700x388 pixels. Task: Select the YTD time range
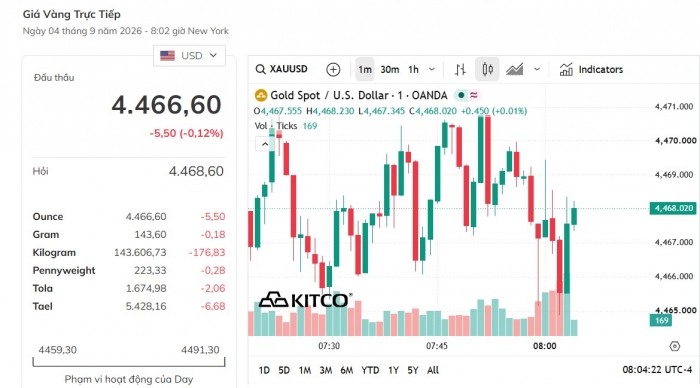pyautogui.click(x=370, y=370)
